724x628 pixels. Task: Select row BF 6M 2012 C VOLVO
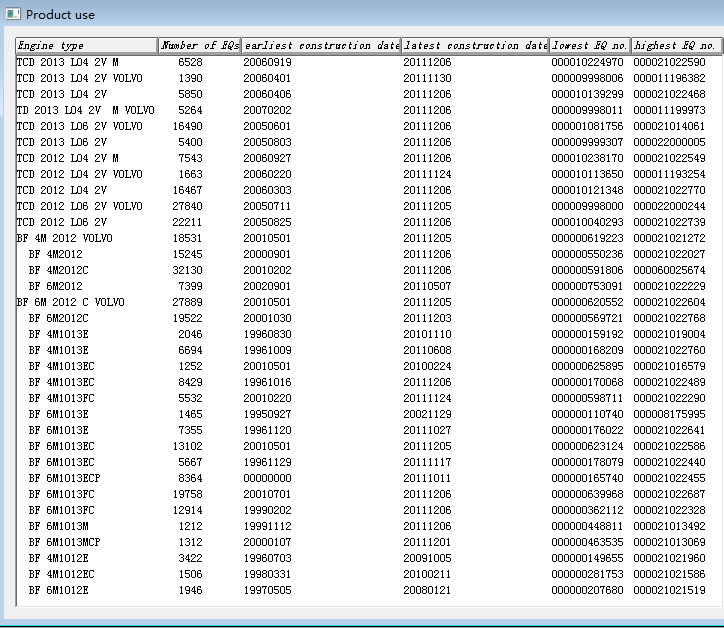(368, 302)
